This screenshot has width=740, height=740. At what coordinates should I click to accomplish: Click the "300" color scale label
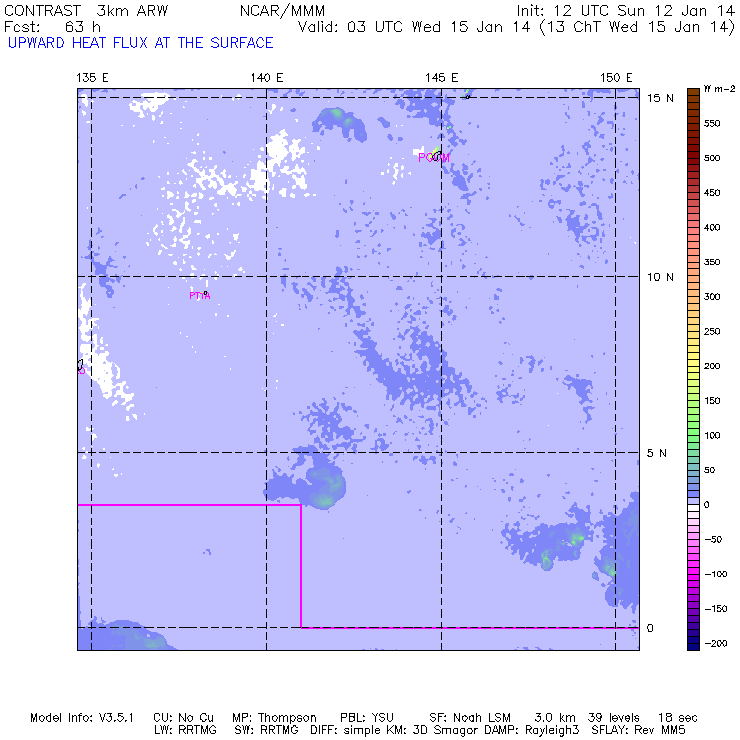pyautogui.click(x=712, y=297)
